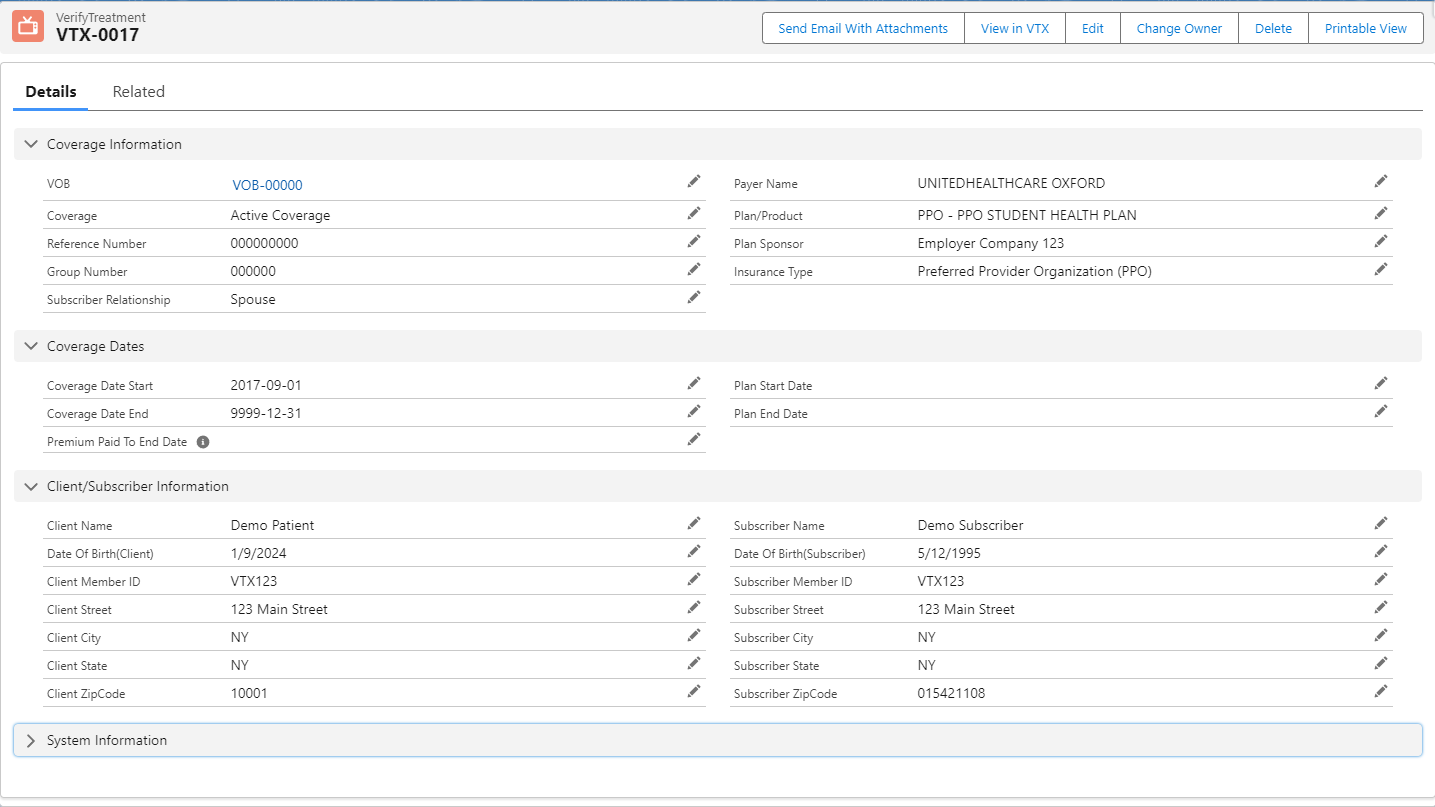Edit Client Name using pencil icon

693,523
